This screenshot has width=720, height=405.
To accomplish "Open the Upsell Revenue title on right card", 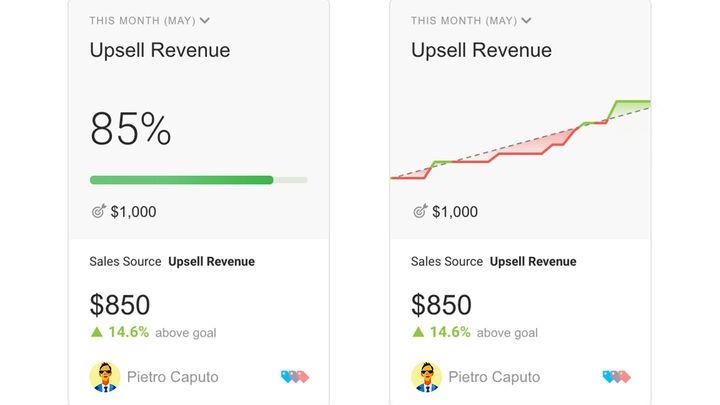I will click(x=481, y=50).
